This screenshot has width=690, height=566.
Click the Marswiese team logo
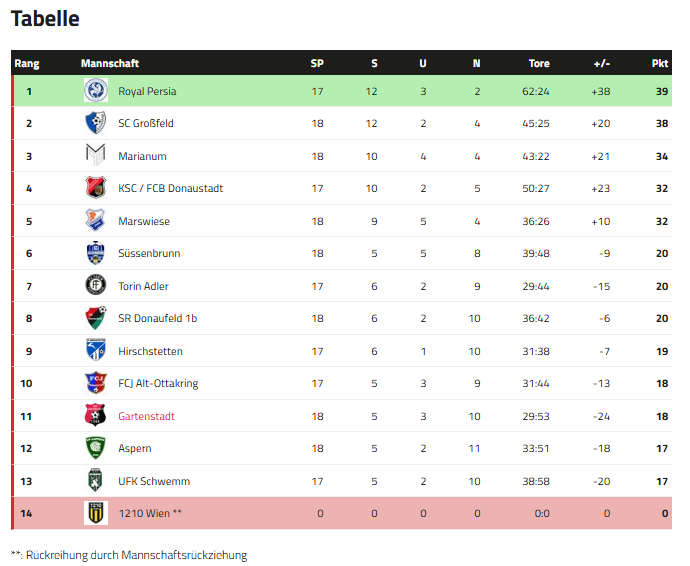point(95,221)
